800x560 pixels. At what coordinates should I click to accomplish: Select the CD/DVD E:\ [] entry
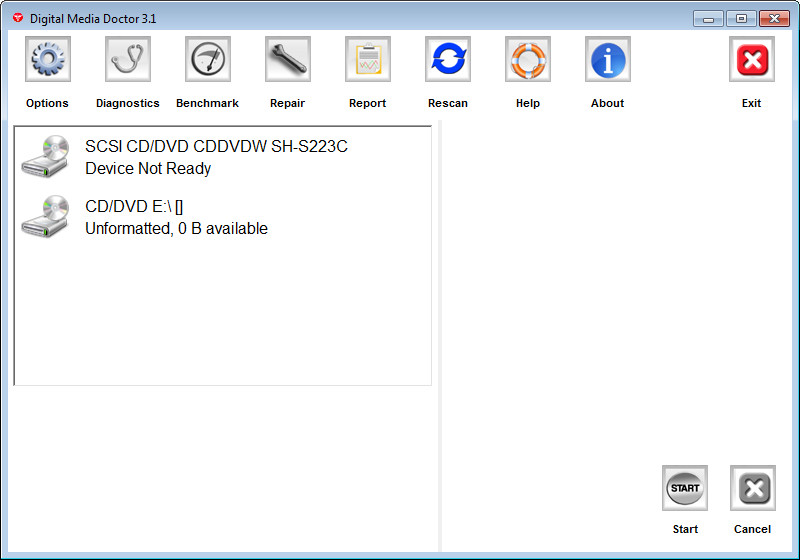(x=134, y=206)
